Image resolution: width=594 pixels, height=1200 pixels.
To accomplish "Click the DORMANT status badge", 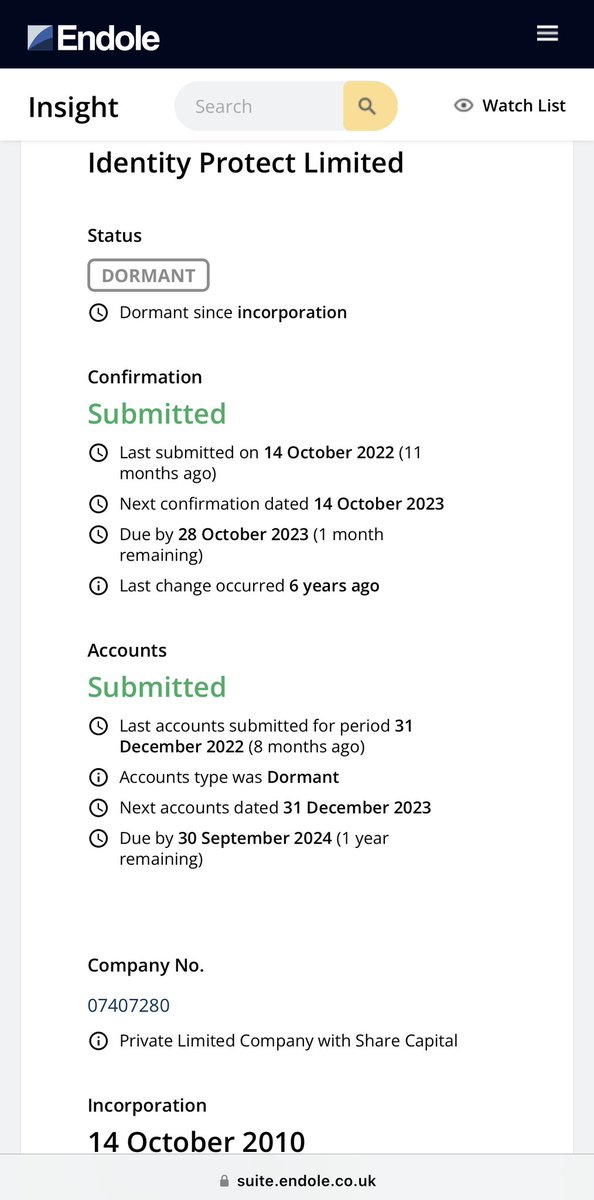I will tap(148, 275).
